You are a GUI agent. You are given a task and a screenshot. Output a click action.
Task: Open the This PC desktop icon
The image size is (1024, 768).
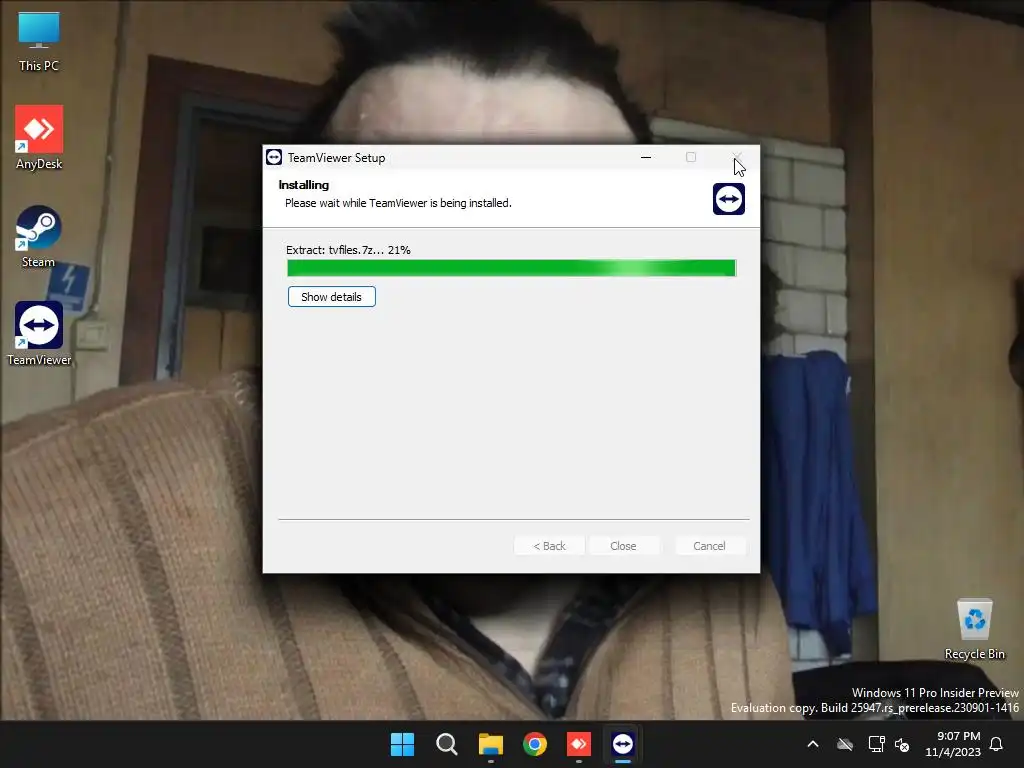[39, 42]
